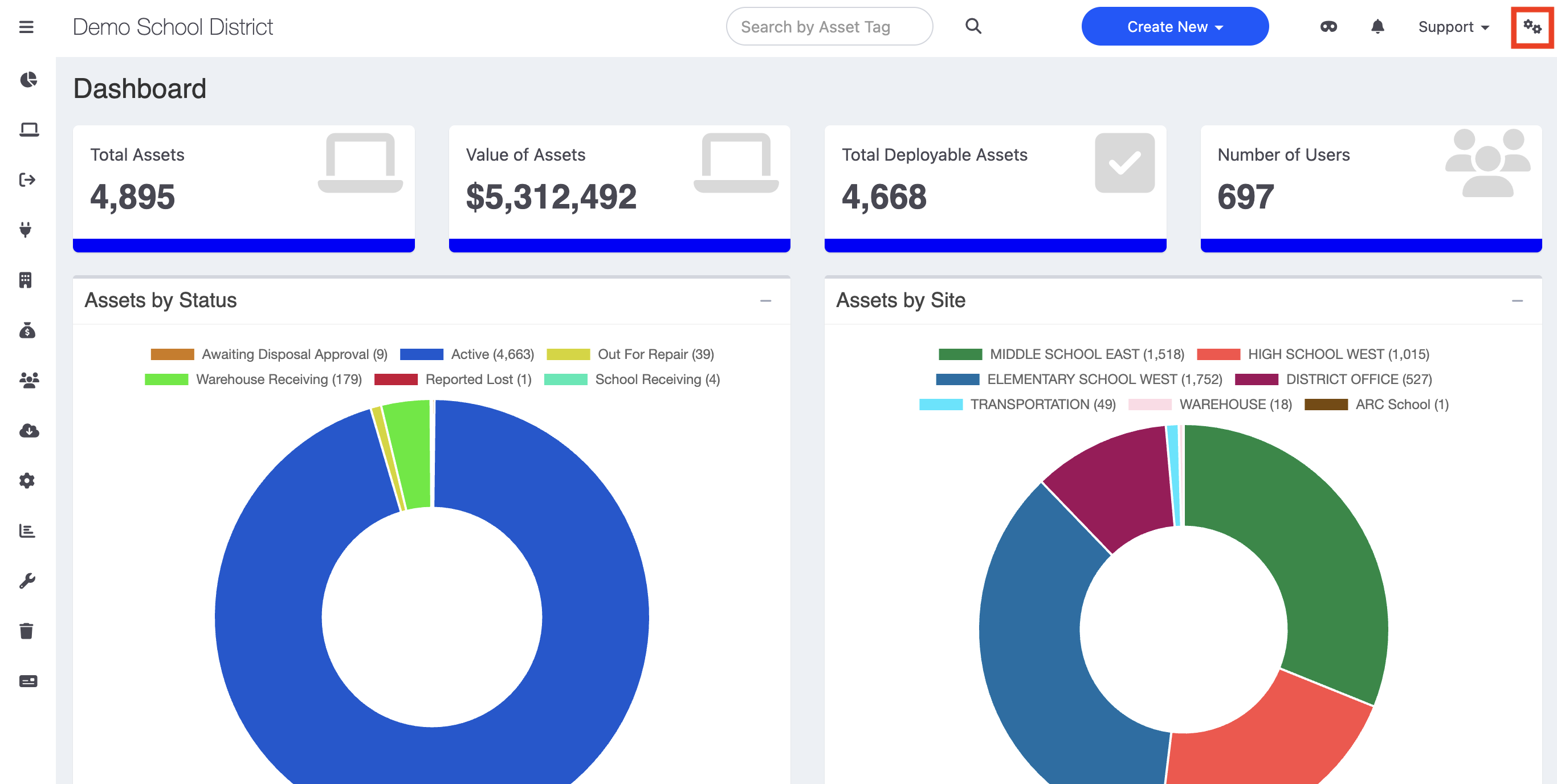Open the laptop assets sidebar icon
This screenshot has width=1557, height=784.
pyautogui.click(x=28, y=130)
